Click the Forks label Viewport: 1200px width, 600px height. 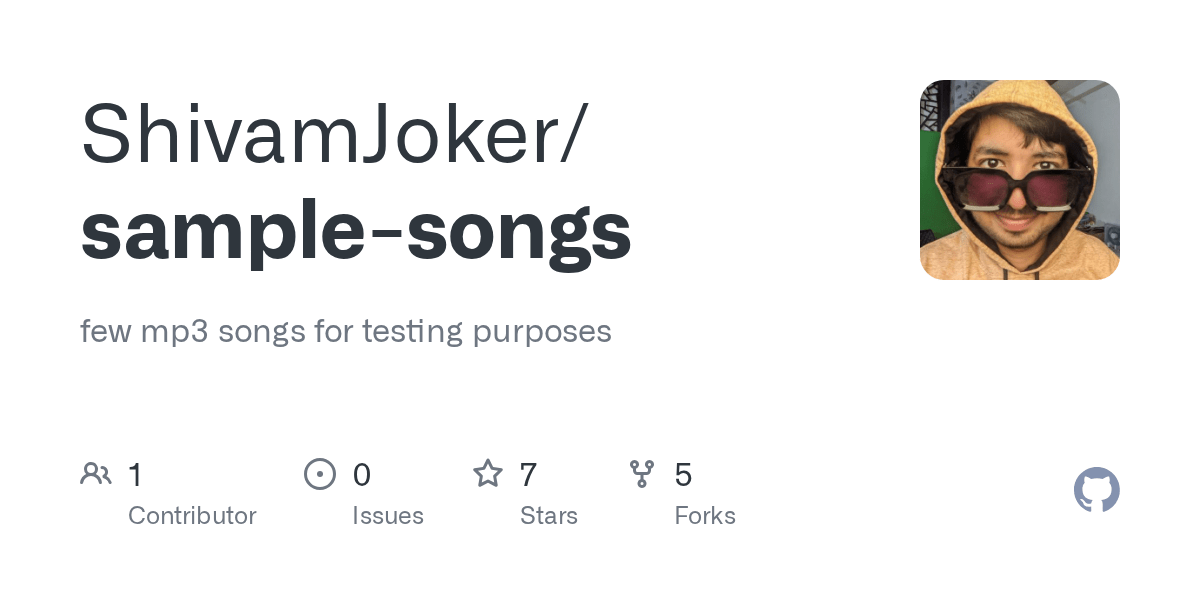tap(705, 516)
